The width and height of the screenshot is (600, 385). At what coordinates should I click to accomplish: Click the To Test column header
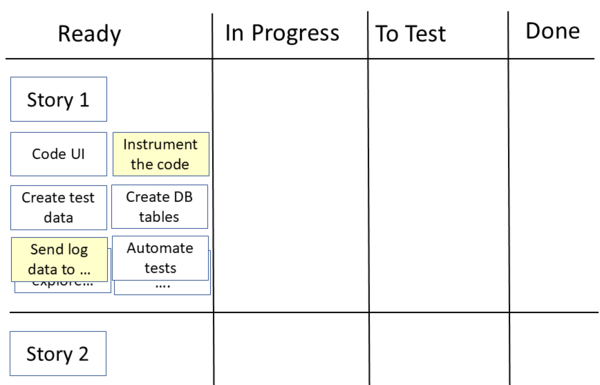pyautogui.click(x=411, y=34)
